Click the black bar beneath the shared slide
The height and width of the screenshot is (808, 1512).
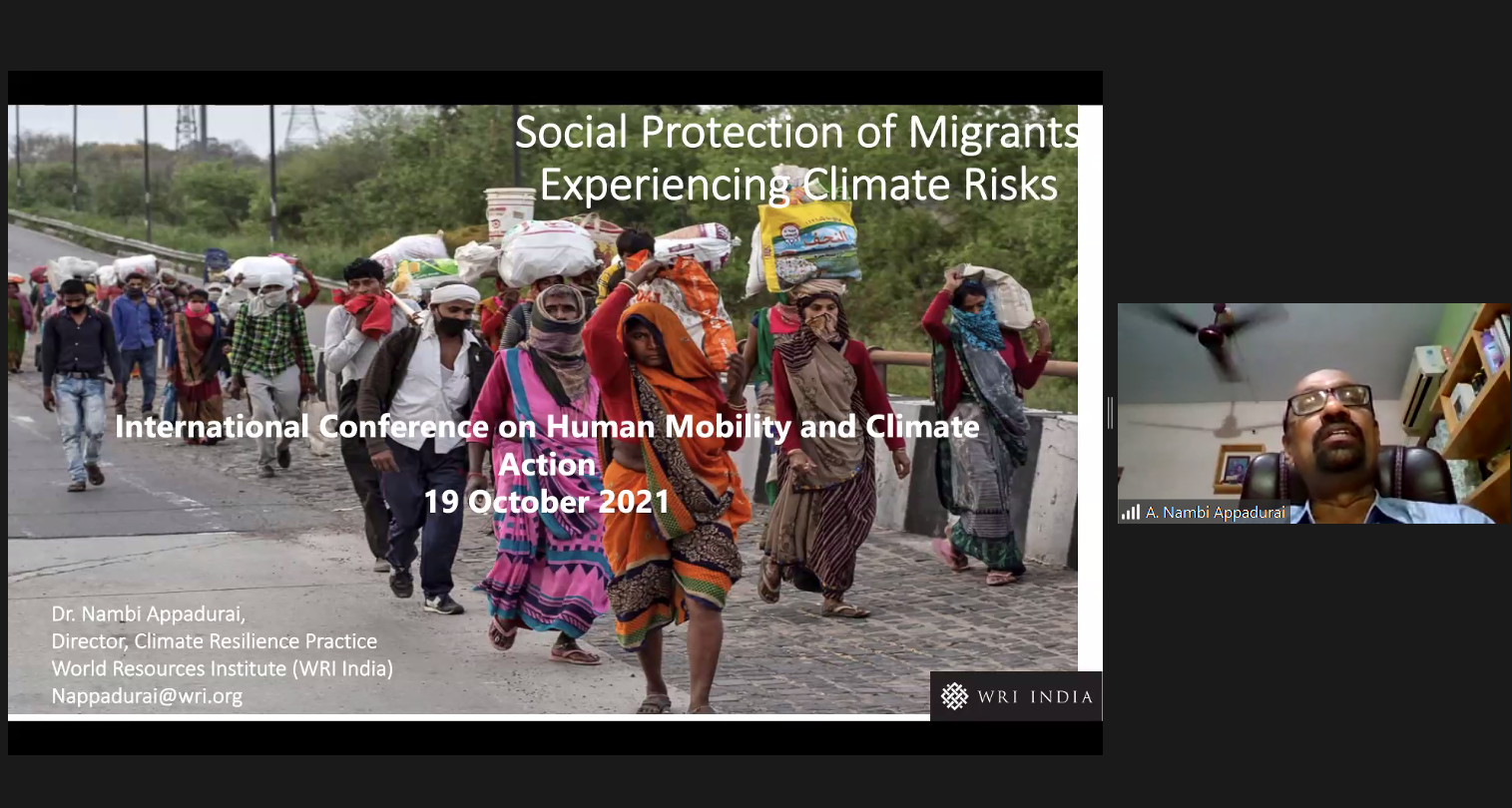click(x=555, y=738)
